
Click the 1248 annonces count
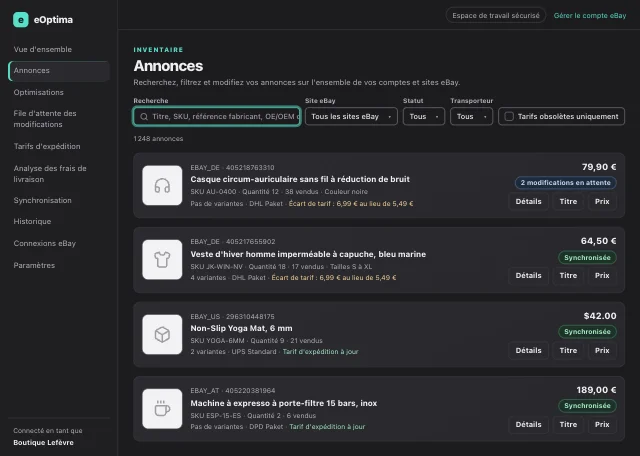(158, 139)
